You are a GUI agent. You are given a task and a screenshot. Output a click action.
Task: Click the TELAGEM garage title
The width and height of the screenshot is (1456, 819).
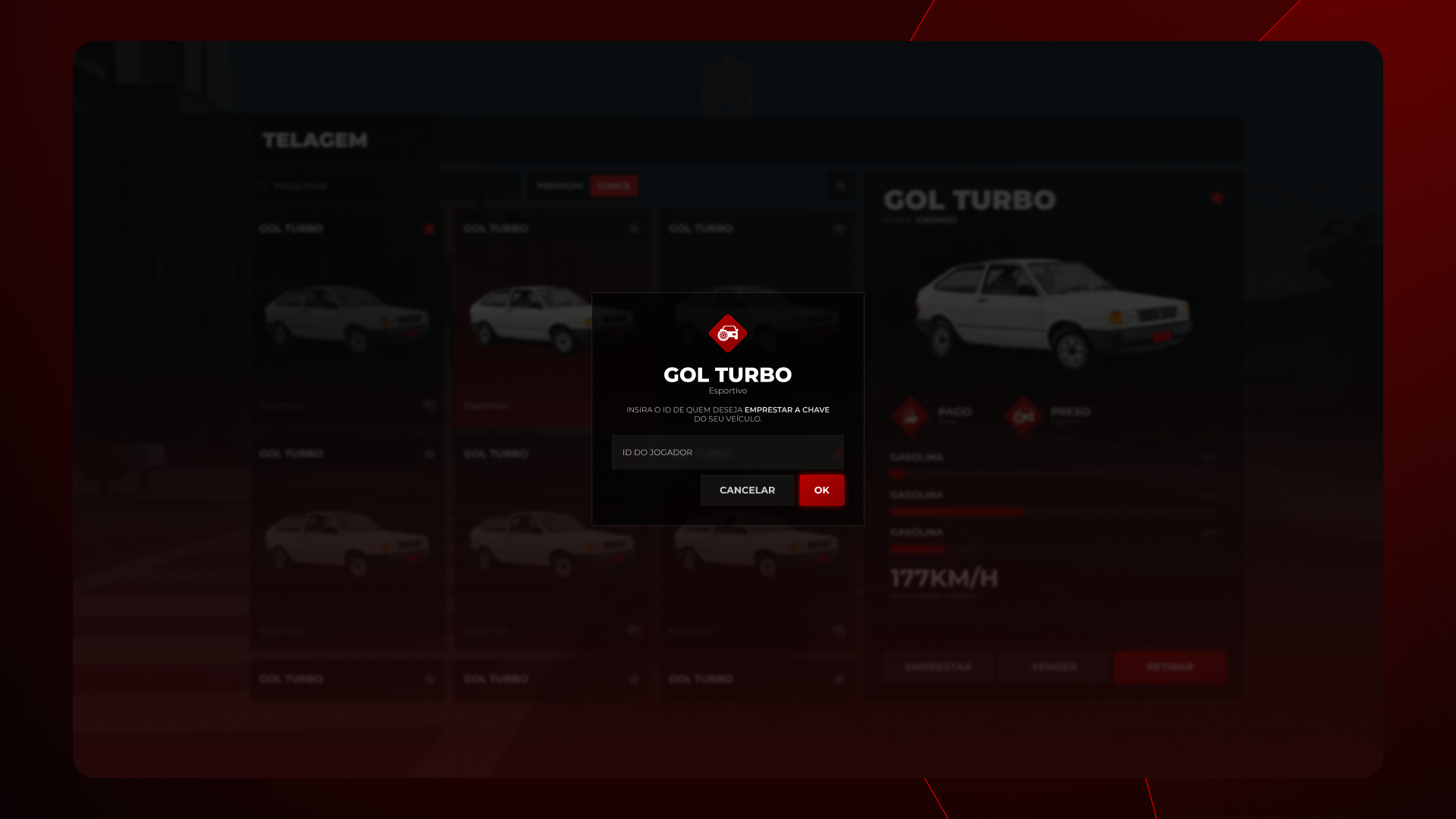(x=315, y=140)
